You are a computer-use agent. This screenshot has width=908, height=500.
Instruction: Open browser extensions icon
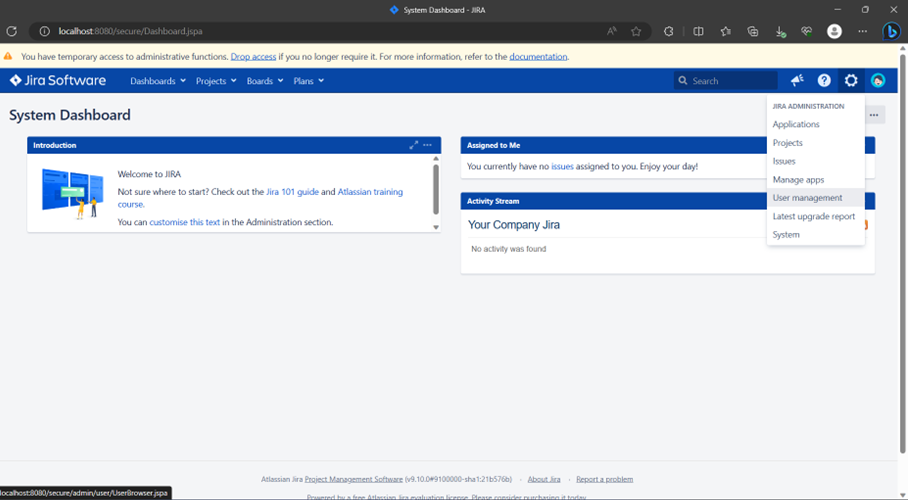click(668, 31)
